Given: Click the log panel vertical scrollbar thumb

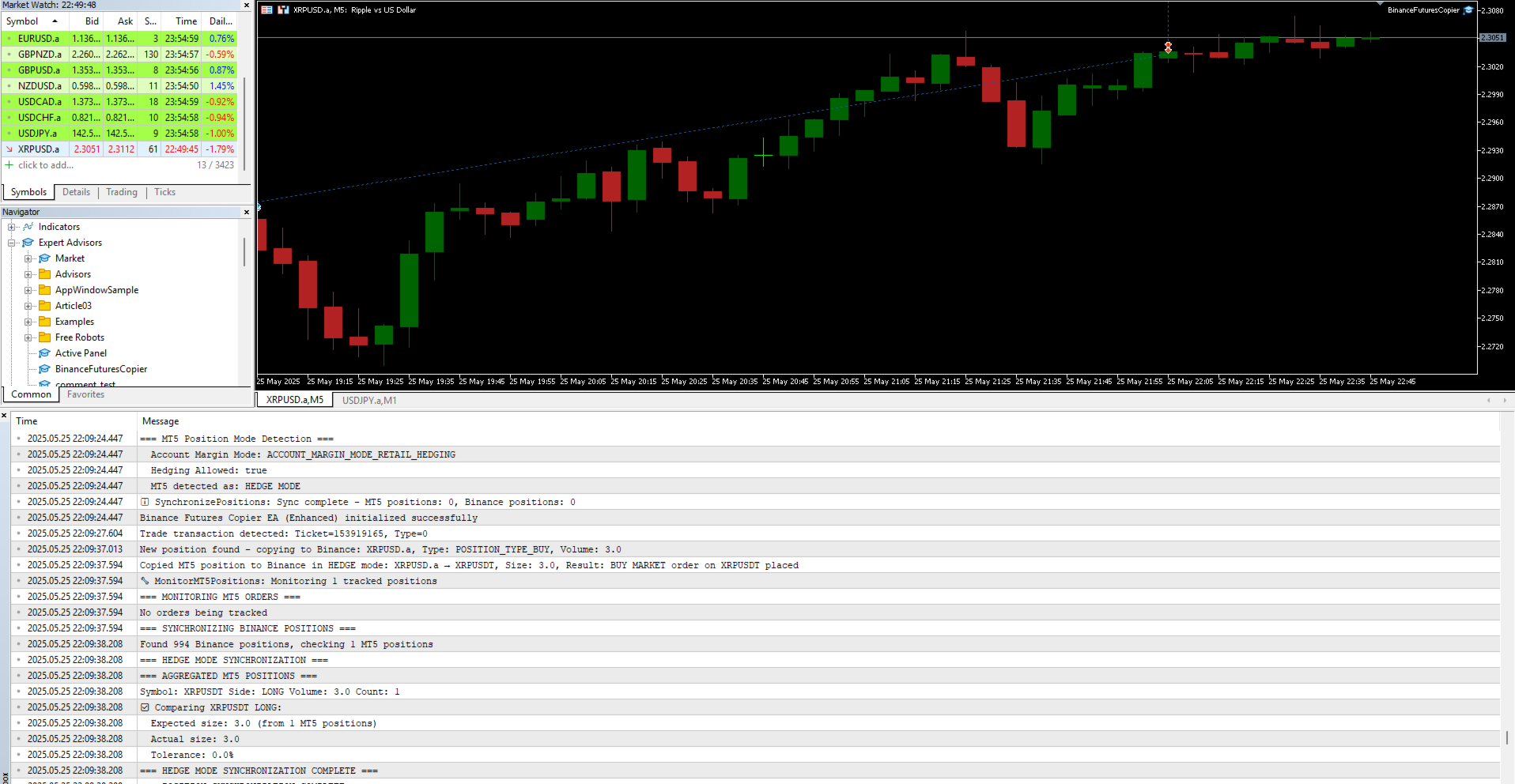Looking at the screenshot, I should pos(1507,737).
